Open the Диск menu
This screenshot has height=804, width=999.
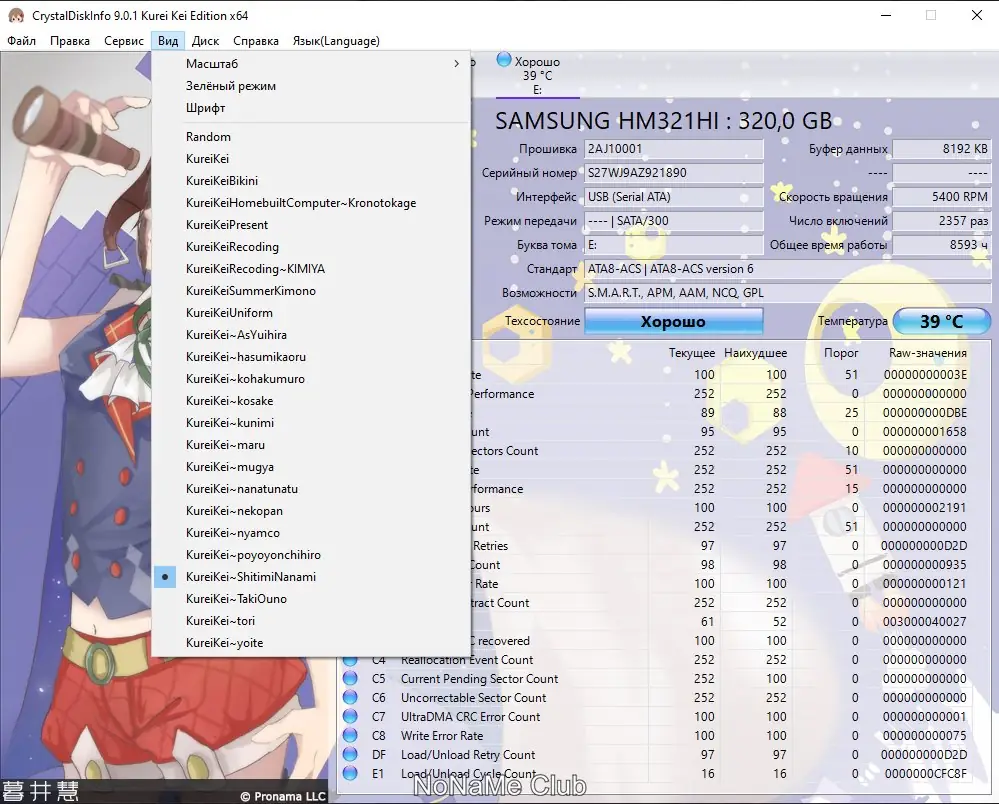click(205, 41)
